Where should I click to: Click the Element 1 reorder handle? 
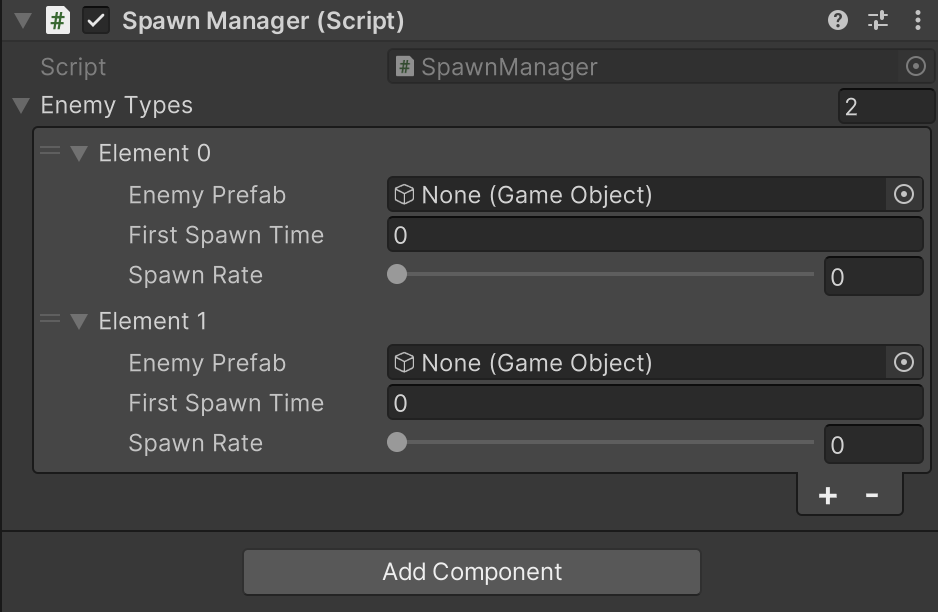(x=50, y=319)
